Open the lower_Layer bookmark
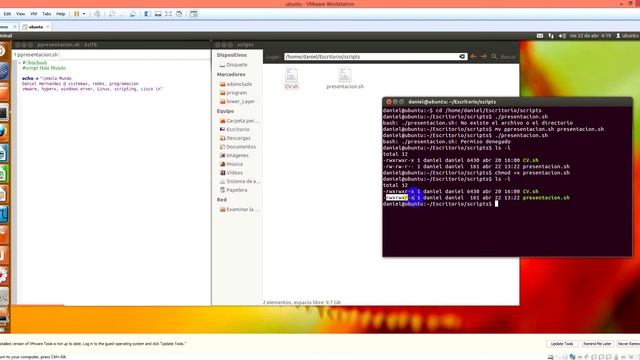640x360 pixels. (237, 101)
